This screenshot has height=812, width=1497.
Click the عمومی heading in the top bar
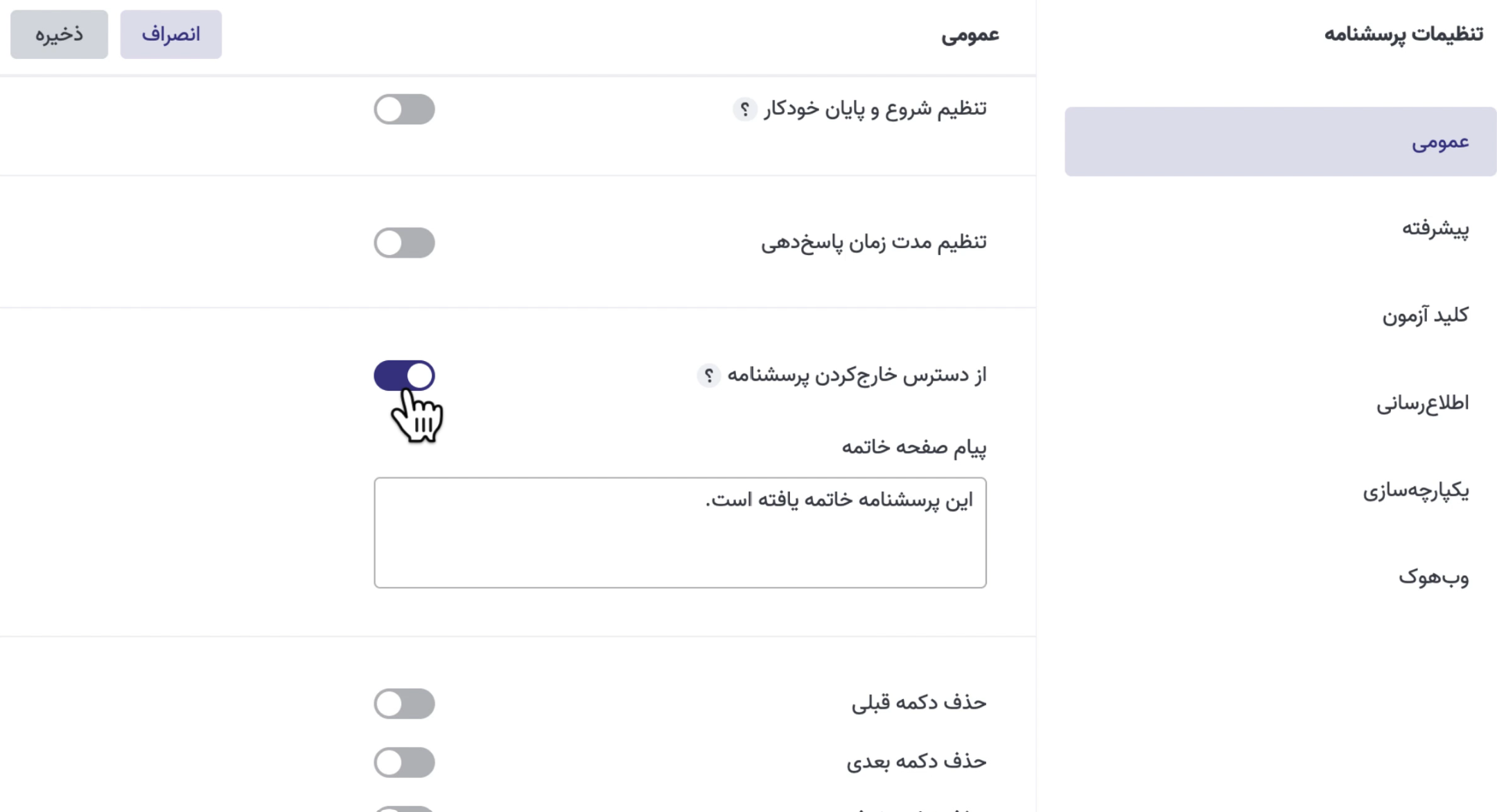[970, 35]
